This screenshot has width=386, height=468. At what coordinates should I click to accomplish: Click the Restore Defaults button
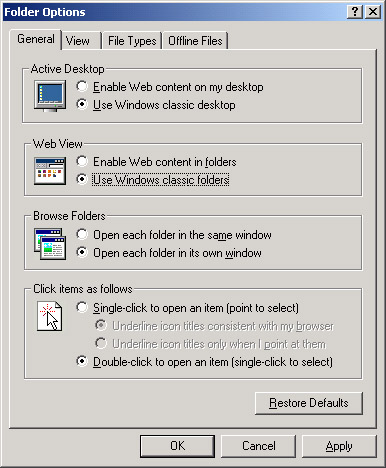[309, 403]
